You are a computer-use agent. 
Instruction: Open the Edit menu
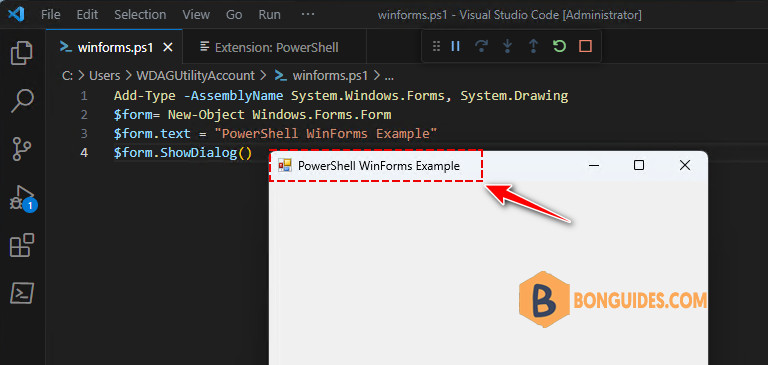pos(87,15)
